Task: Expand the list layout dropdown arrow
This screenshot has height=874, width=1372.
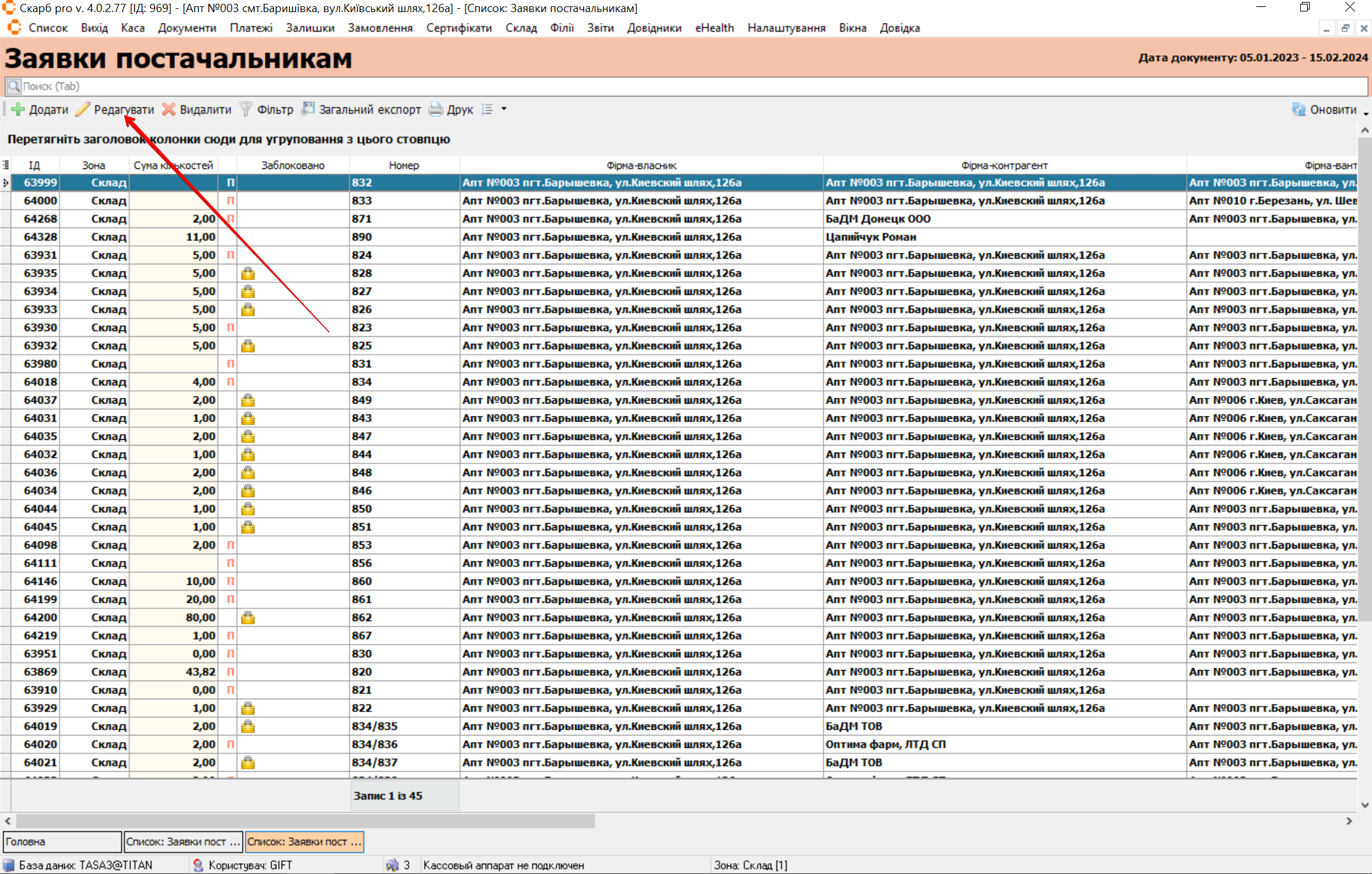Action: click(504, 109)
